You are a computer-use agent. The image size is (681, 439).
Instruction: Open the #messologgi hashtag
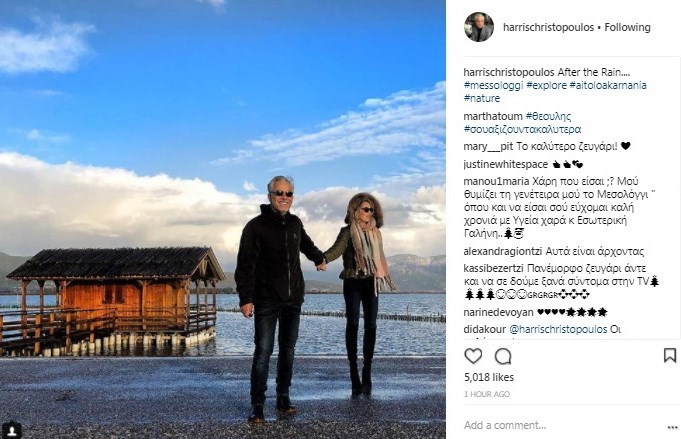click(493, 85)
